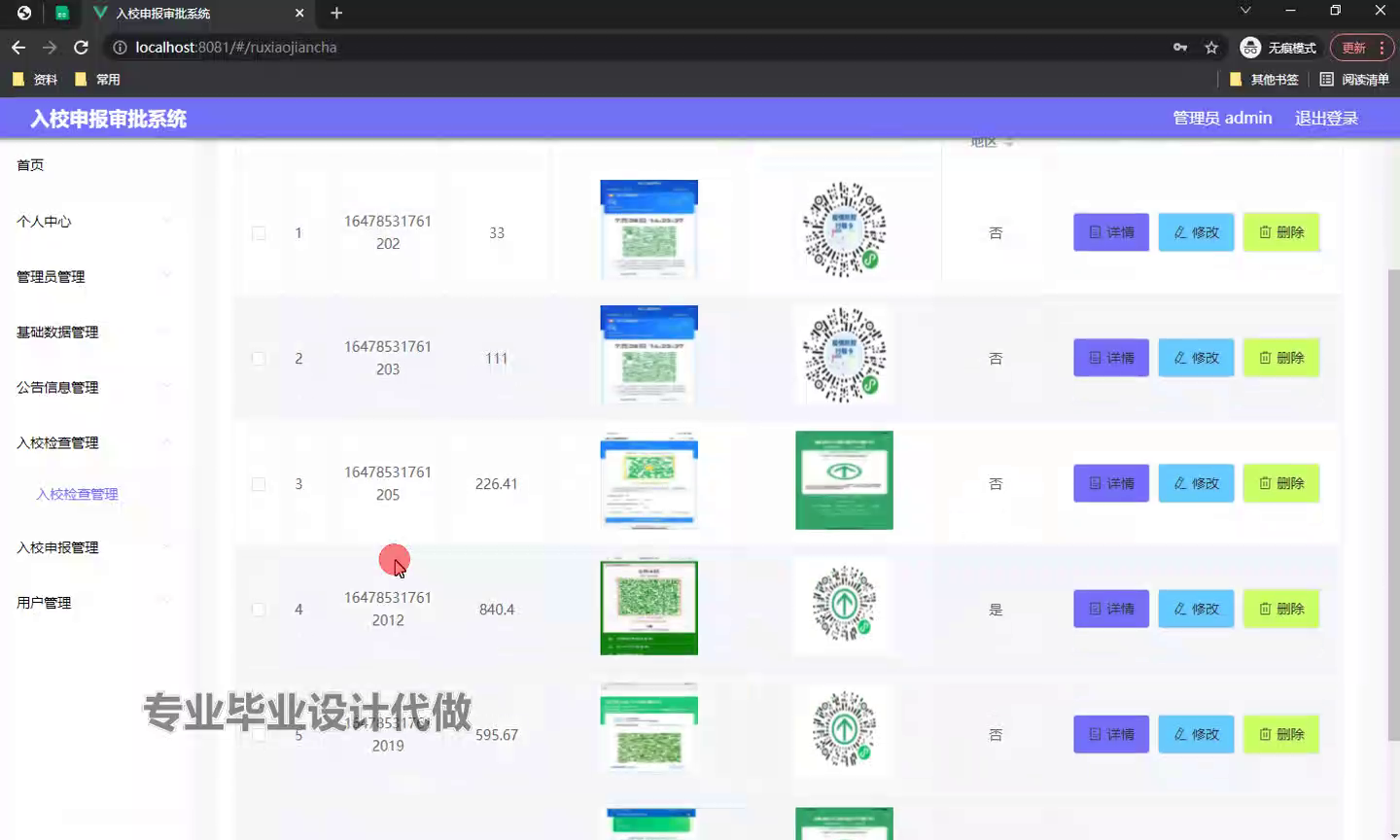
Task: Open 详情 for the row 5 record
Action: (x=1111, y=734)
